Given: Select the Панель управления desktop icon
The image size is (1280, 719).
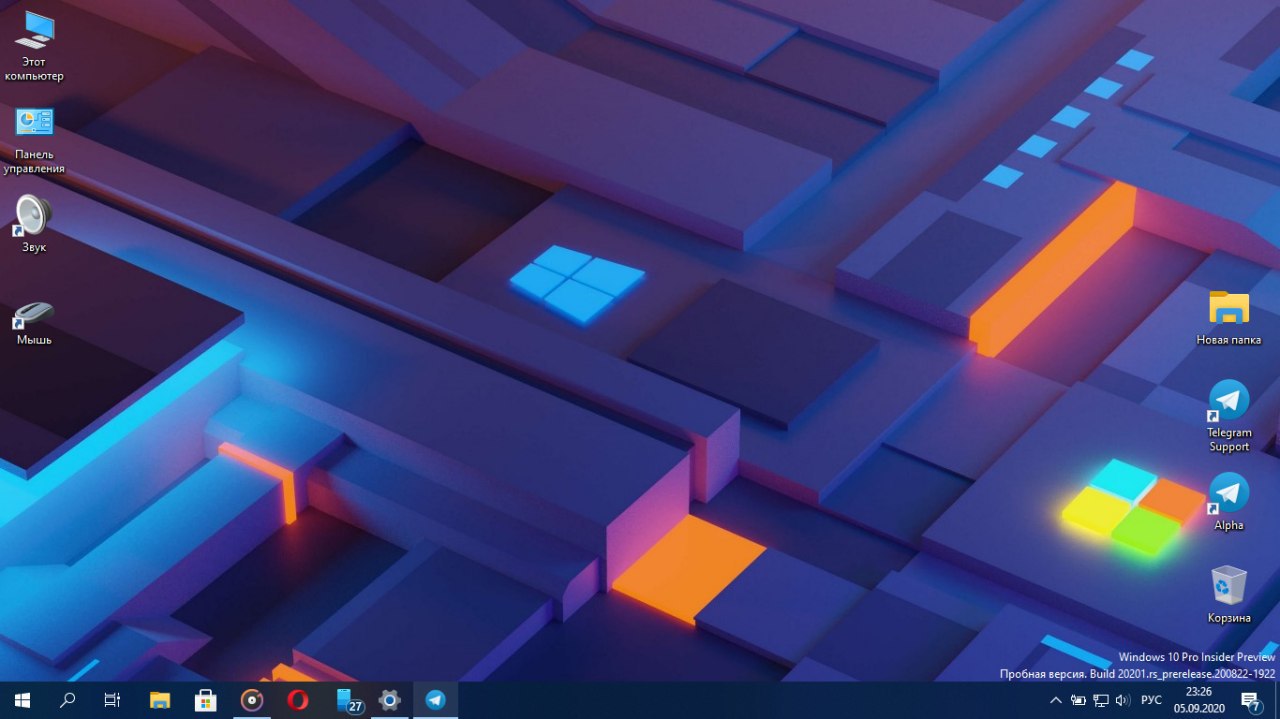Looking at the screenshot, I should pyautogui.click(x=34, y=138).
